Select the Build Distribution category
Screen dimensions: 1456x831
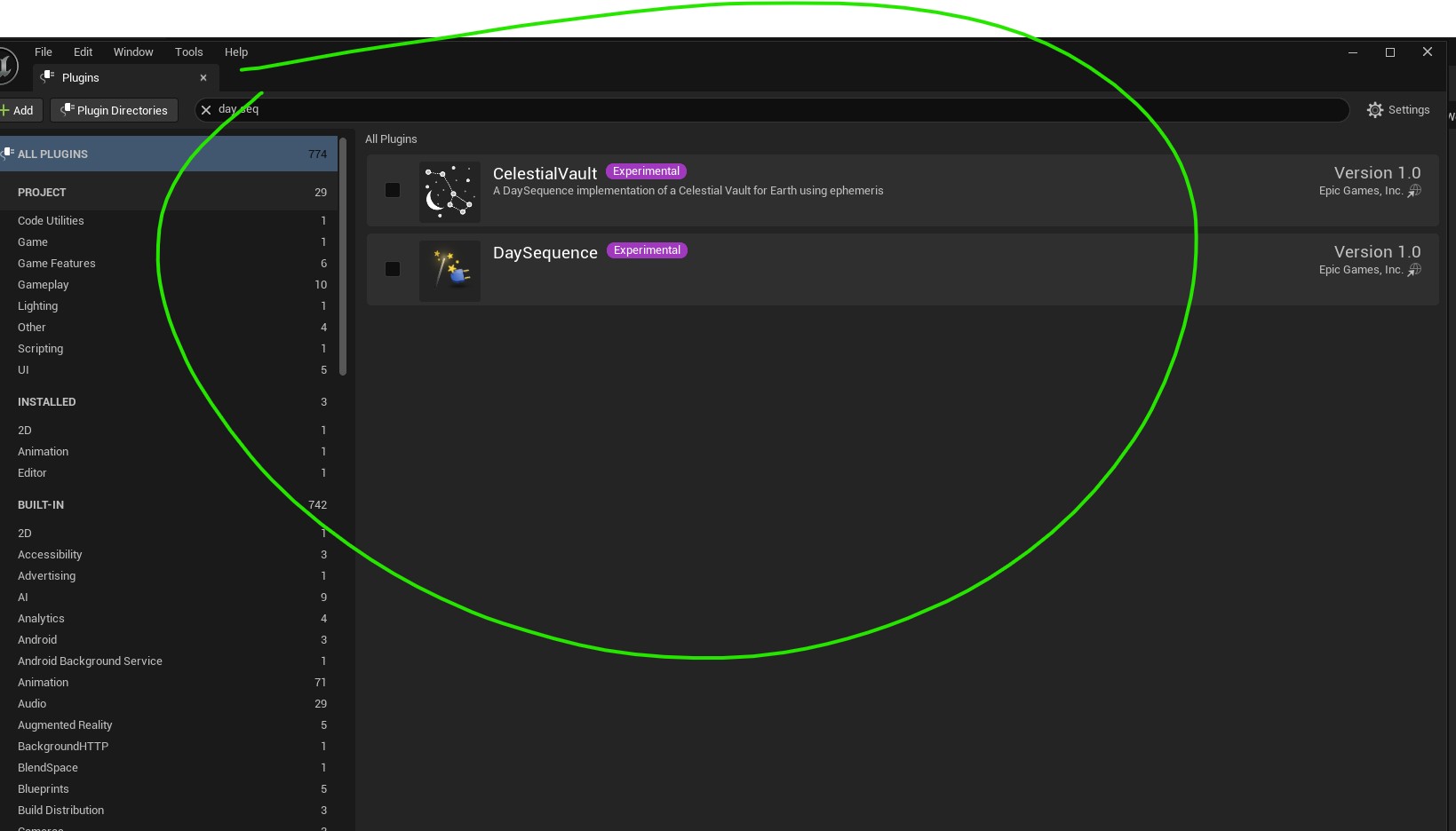click(x=169, y=811)
